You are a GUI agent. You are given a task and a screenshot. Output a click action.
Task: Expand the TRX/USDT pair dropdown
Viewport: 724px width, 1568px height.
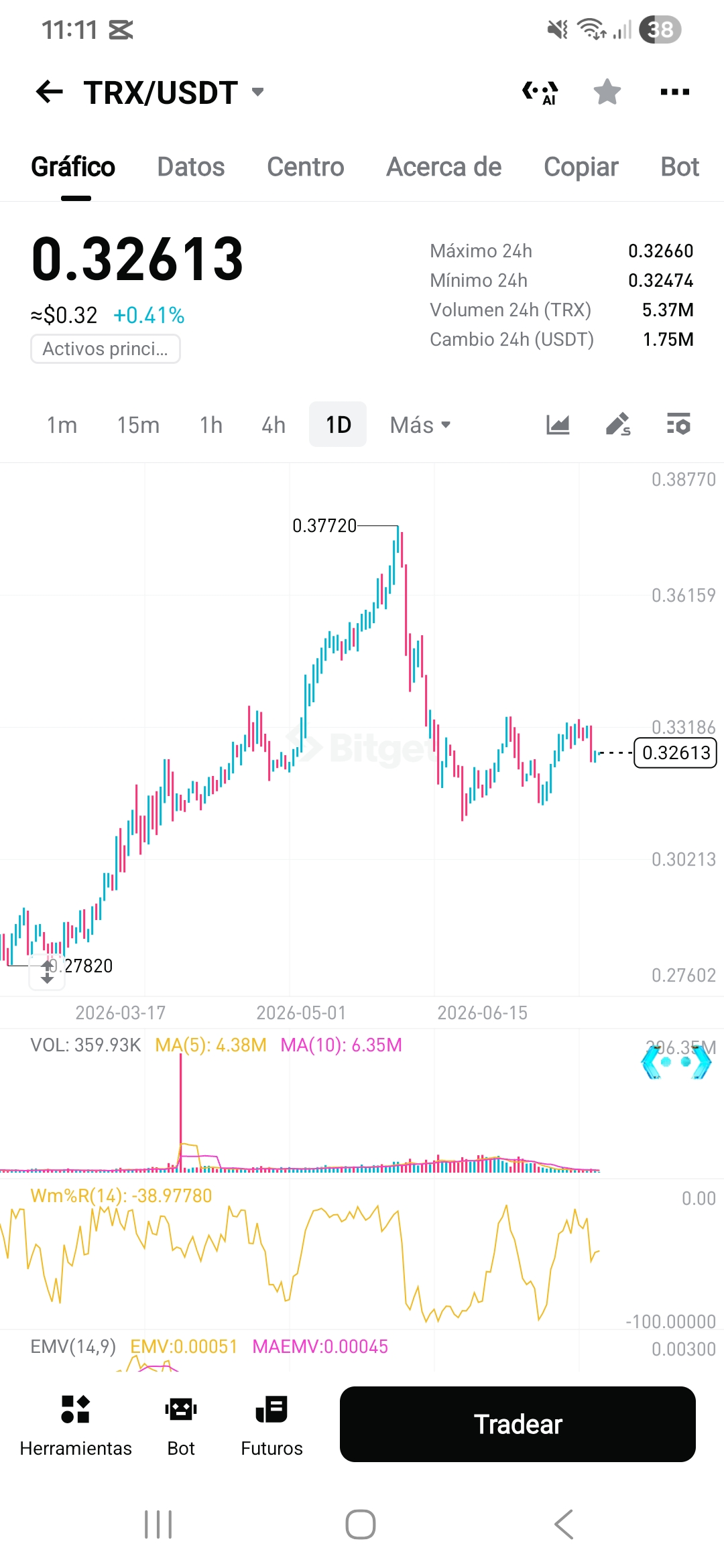click(x=257, y=92)
